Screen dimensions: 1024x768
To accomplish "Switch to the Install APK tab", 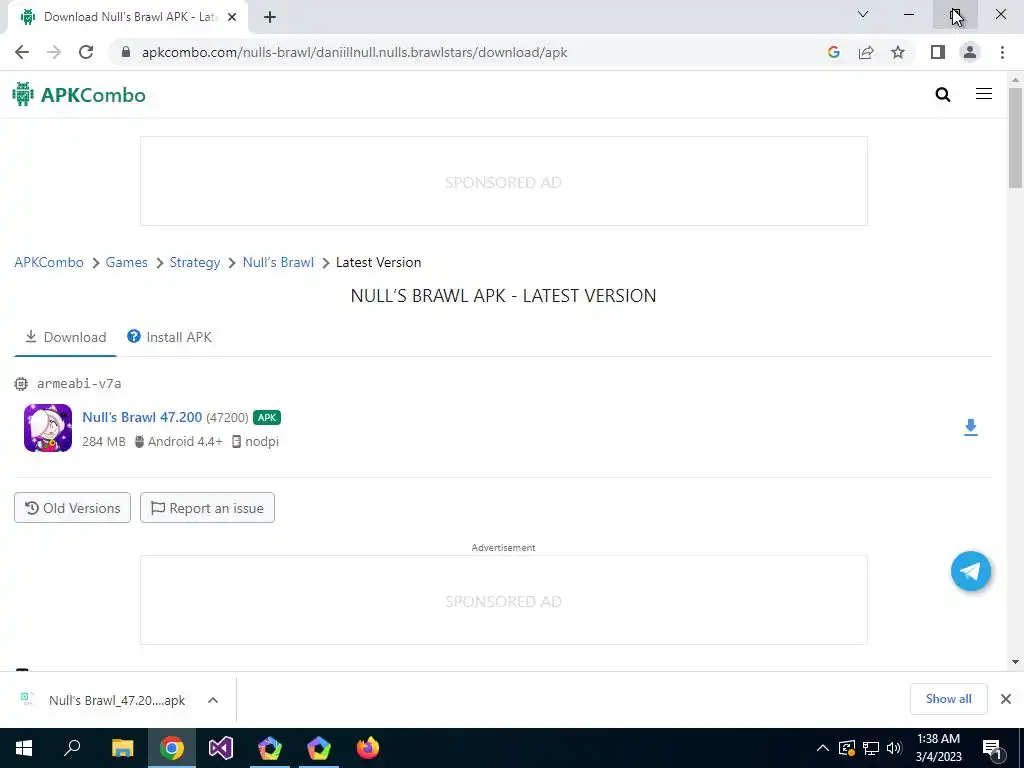I will pos(169,337).
